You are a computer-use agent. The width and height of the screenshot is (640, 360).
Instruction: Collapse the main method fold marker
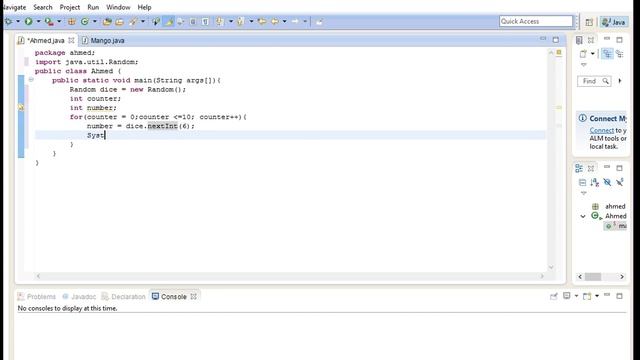coord(31,80)
